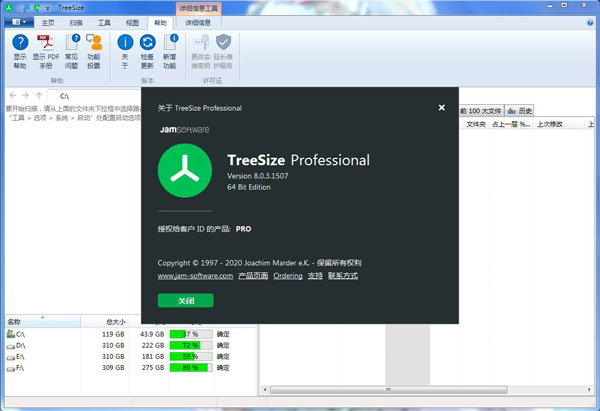The image size is (600, 411).
Task: Click the 显示帮助 question mark icon
Action: 21,43
